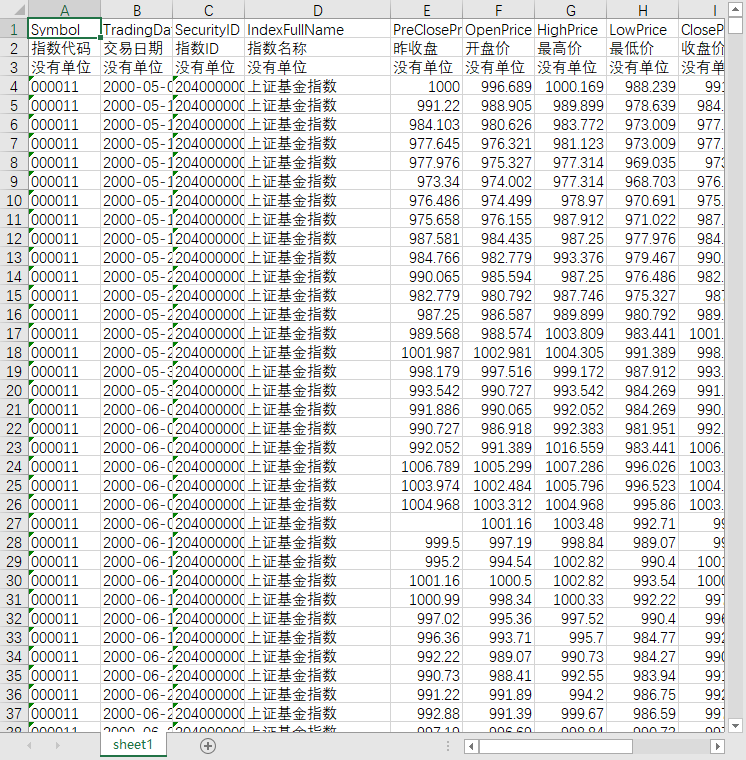Click value 969.035 in row 8
Viewport: 746px width, 760px height.
(643, 162)
